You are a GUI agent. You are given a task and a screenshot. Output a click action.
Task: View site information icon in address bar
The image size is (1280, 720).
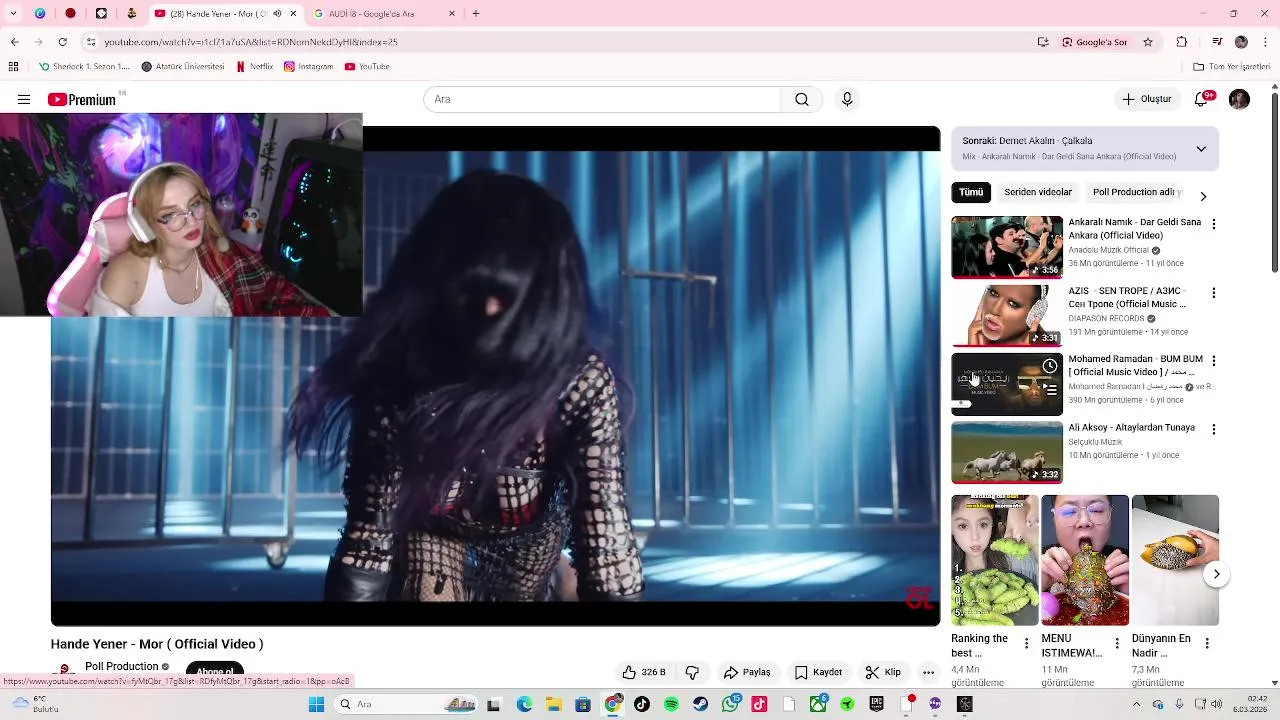point(91,42)
